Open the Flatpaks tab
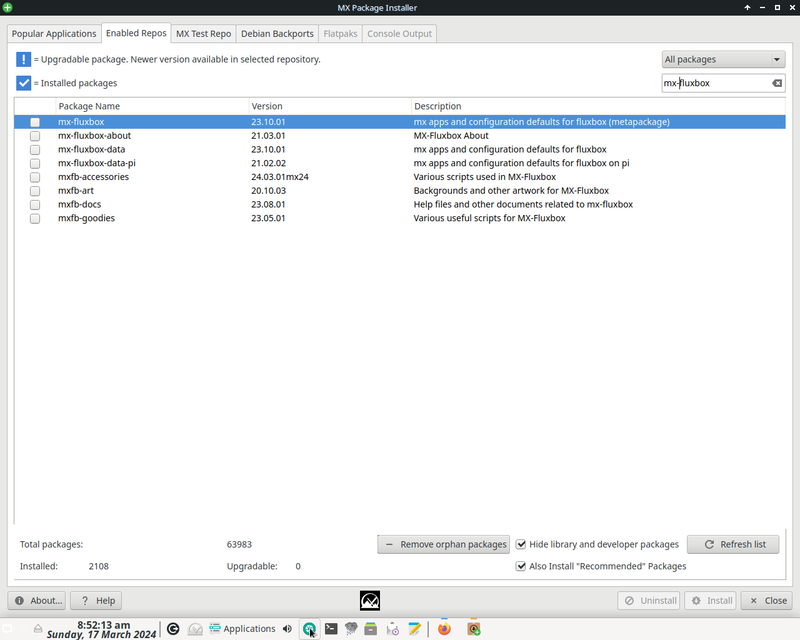800x640 pixels. [340, 34]
